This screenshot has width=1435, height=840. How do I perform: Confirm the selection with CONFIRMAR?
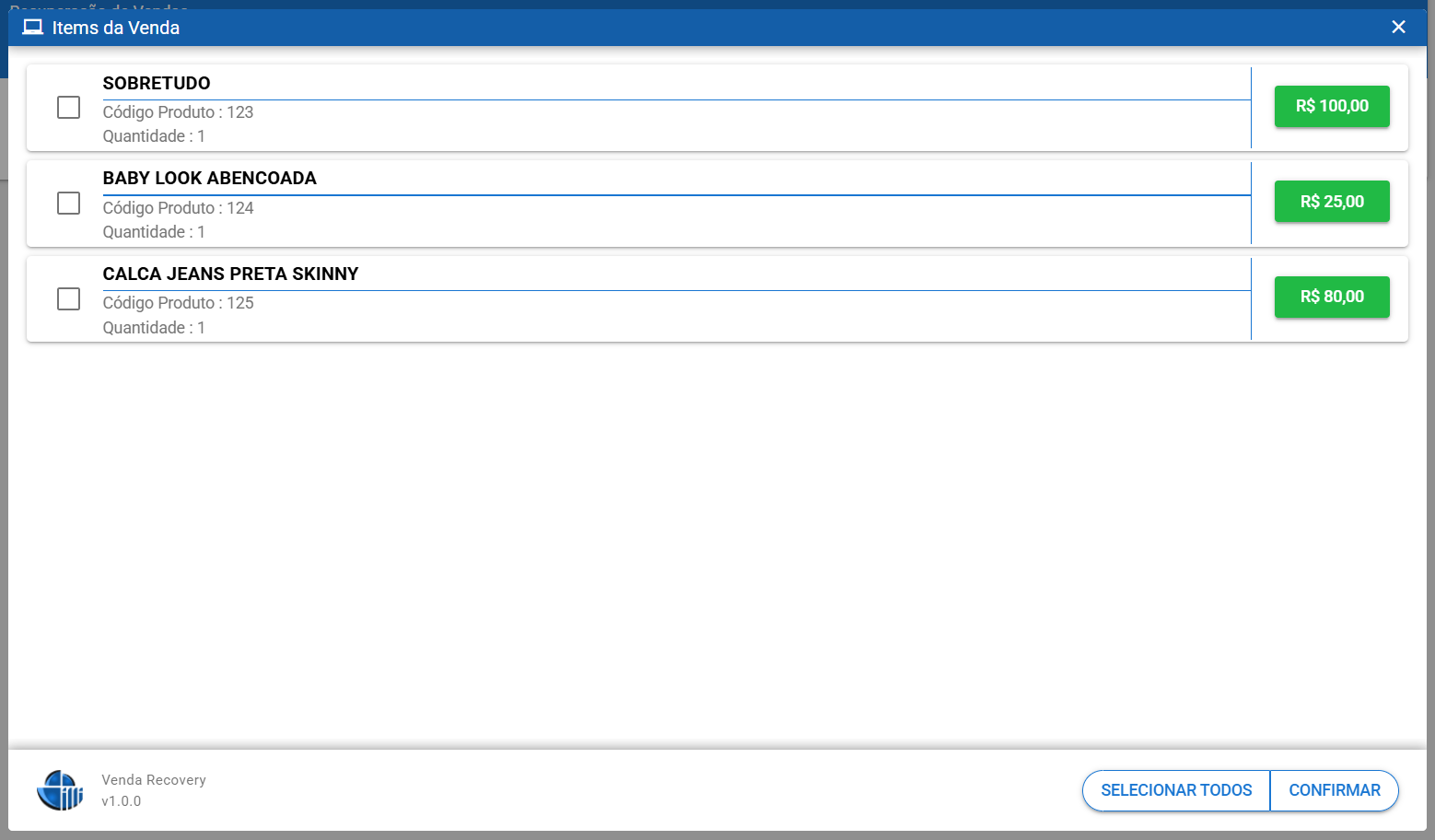coord(1334,790)
